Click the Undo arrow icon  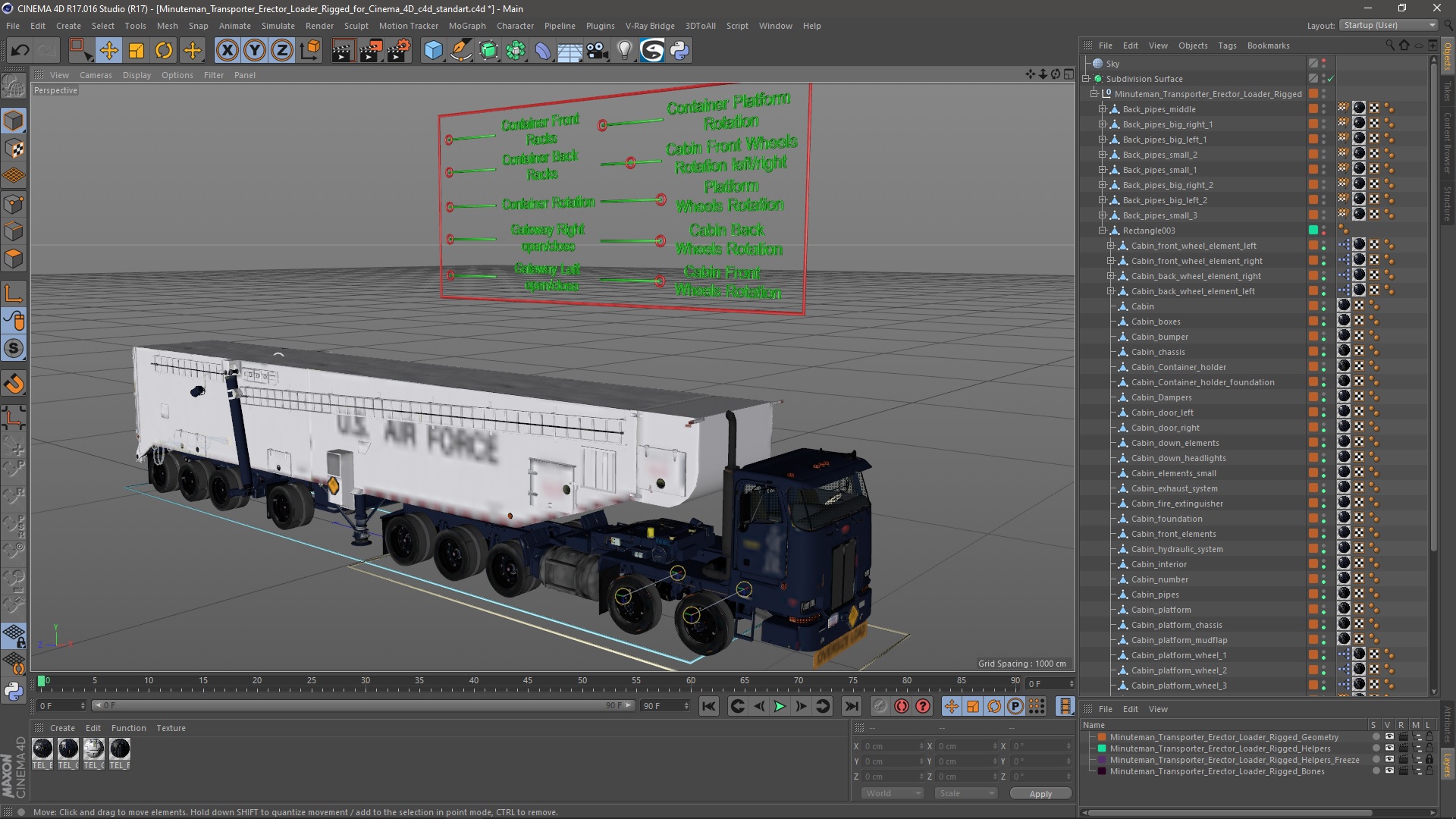tap(20, 51)
